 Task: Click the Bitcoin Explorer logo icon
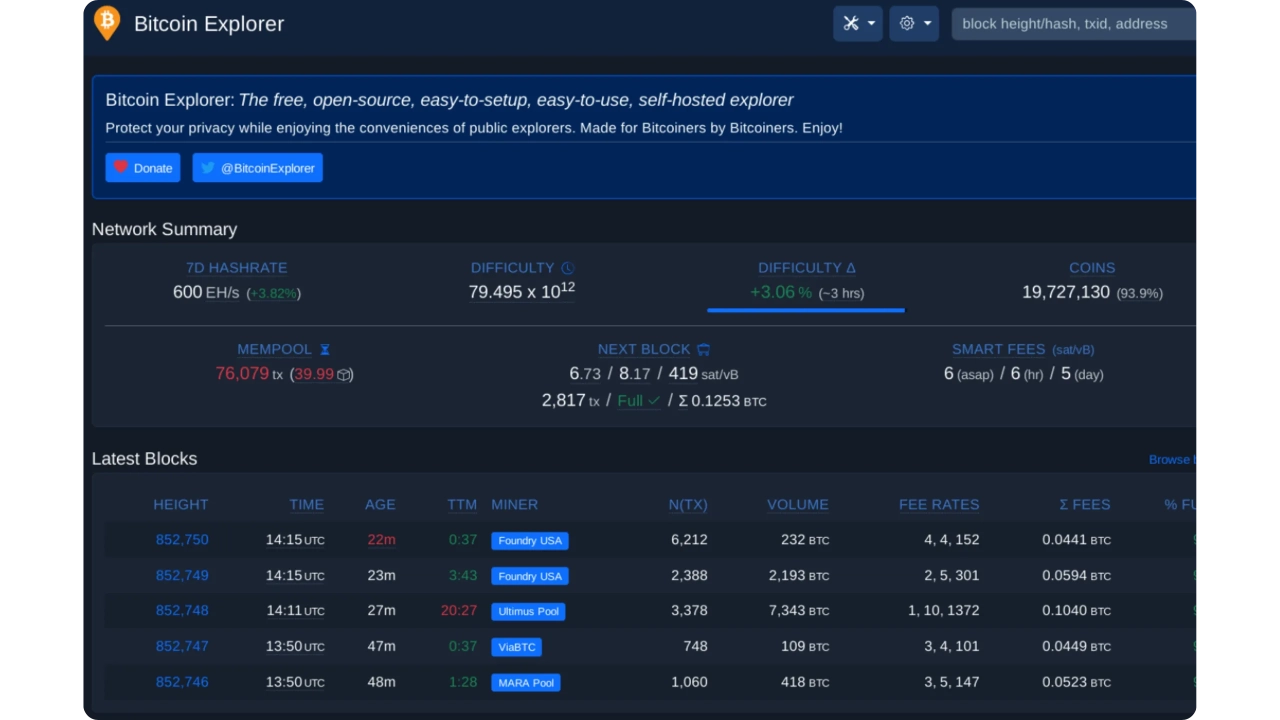106,23
